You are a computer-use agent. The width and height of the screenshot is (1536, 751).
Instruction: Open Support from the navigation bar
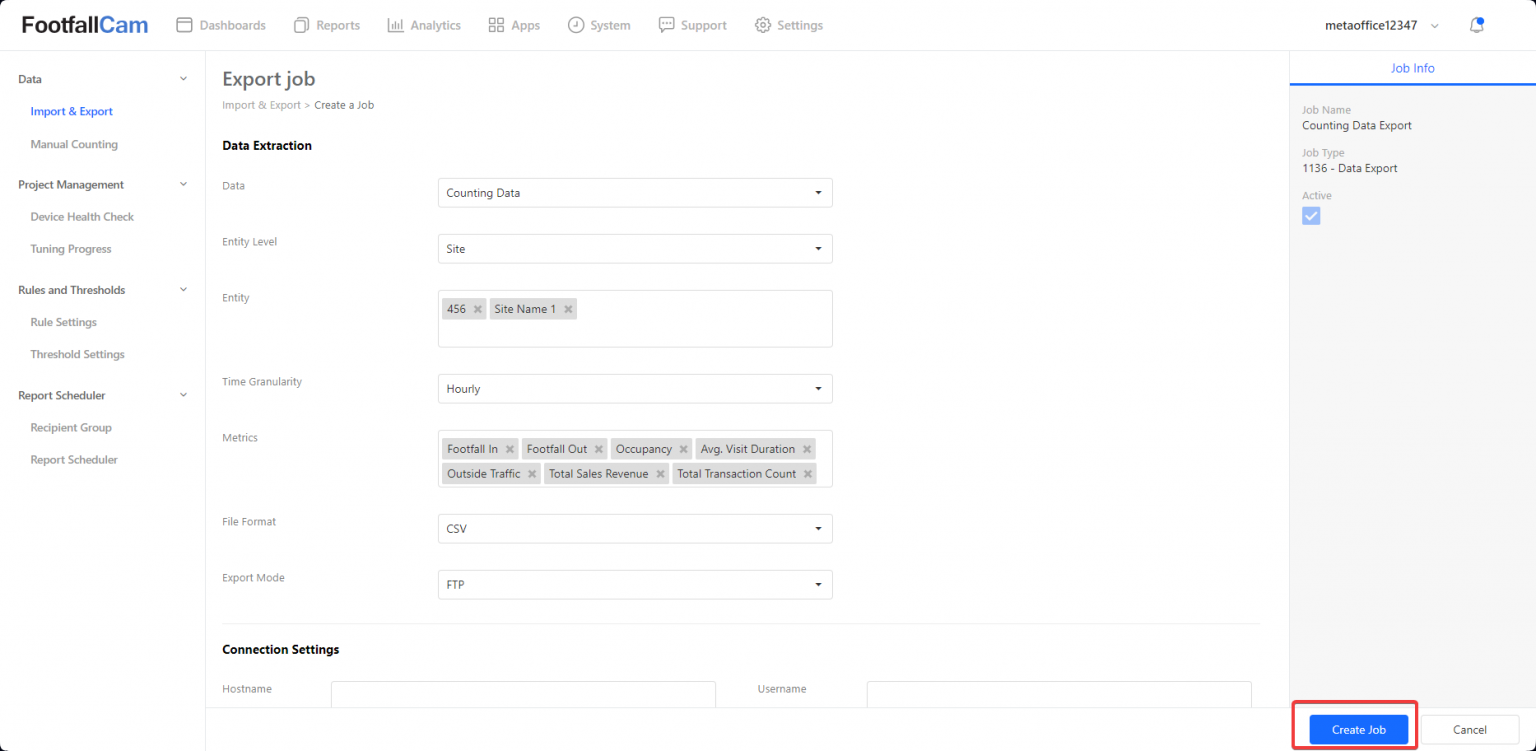(692, 25)
